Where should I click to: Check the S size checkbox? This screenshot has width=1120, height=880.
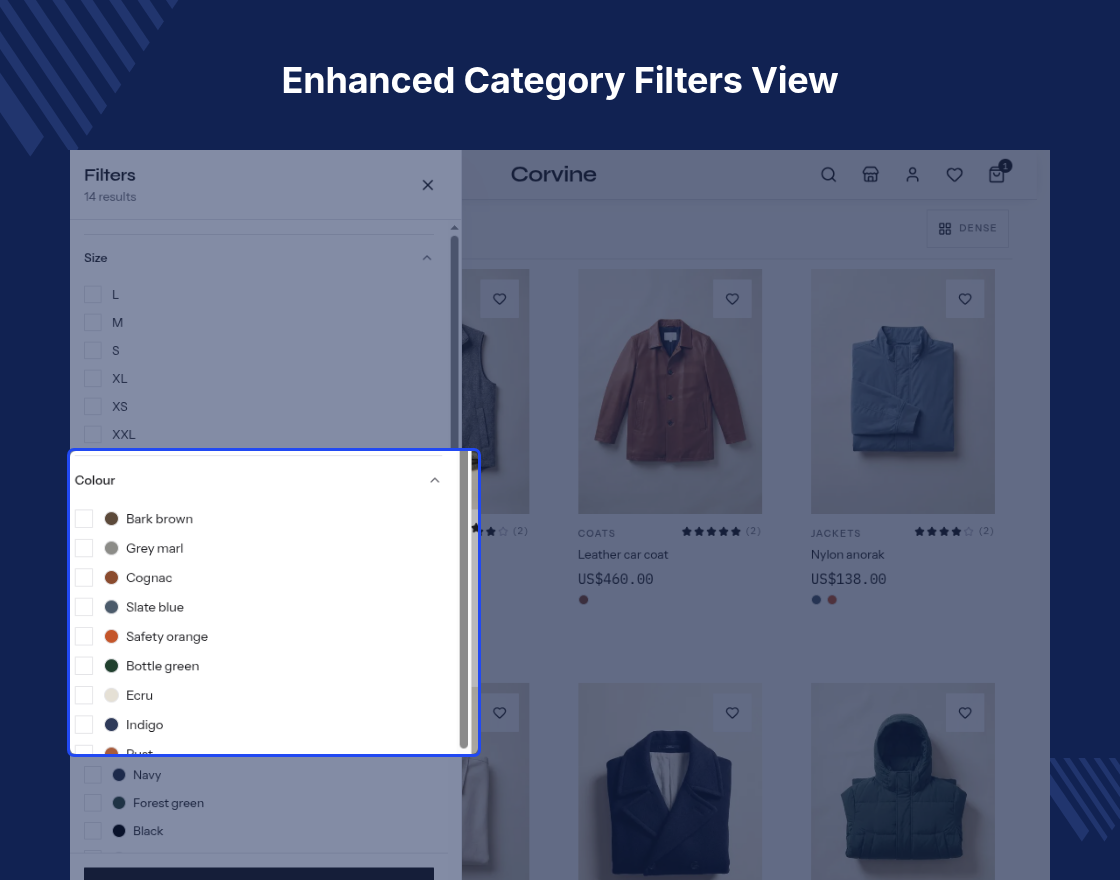pos(93,350)
